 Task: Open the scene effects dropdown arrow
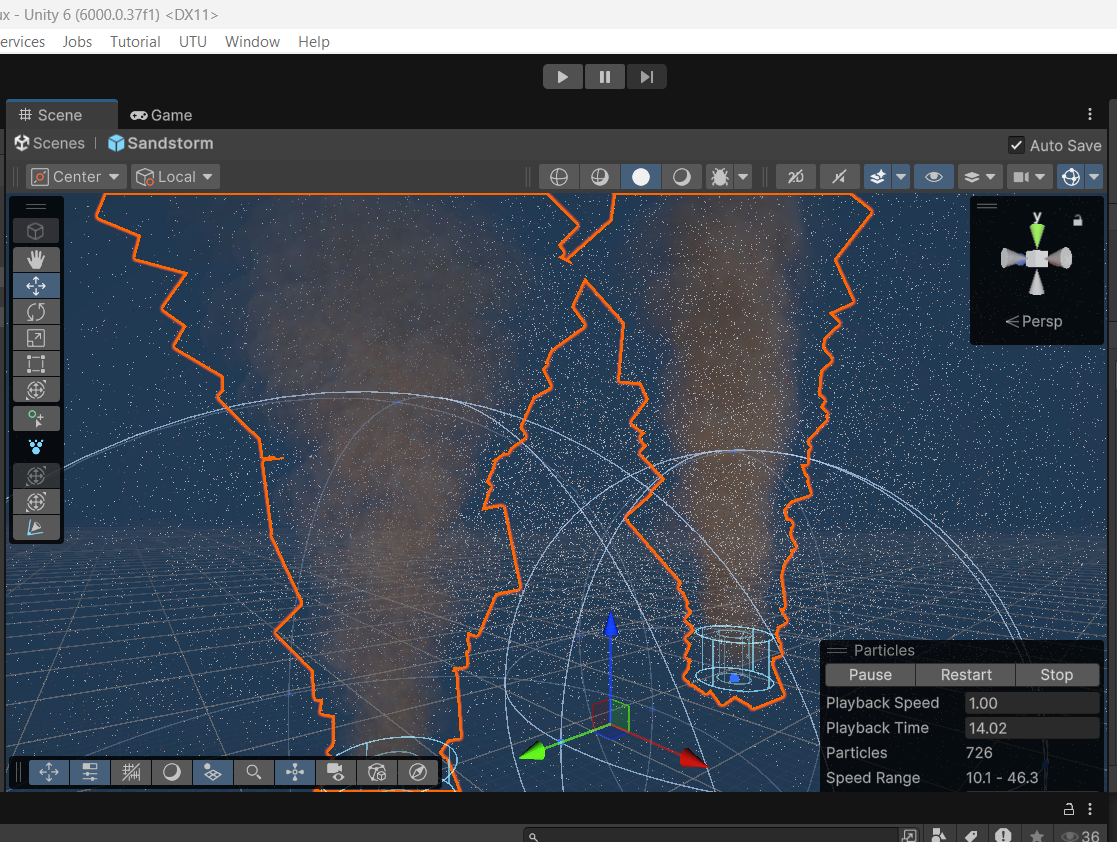click(x=901, y=177)
